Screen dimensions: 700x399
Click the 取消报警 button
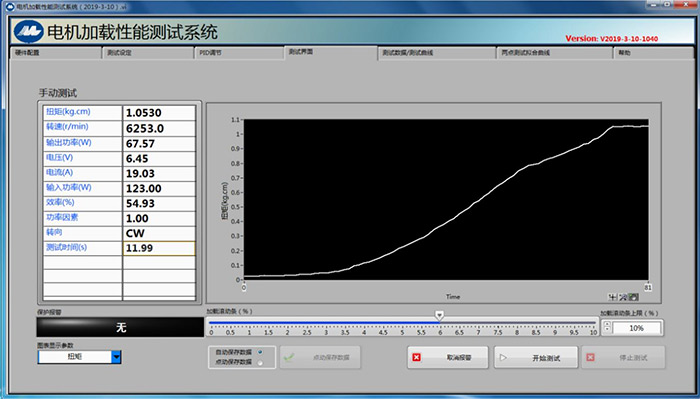click(x=448, y=357)
